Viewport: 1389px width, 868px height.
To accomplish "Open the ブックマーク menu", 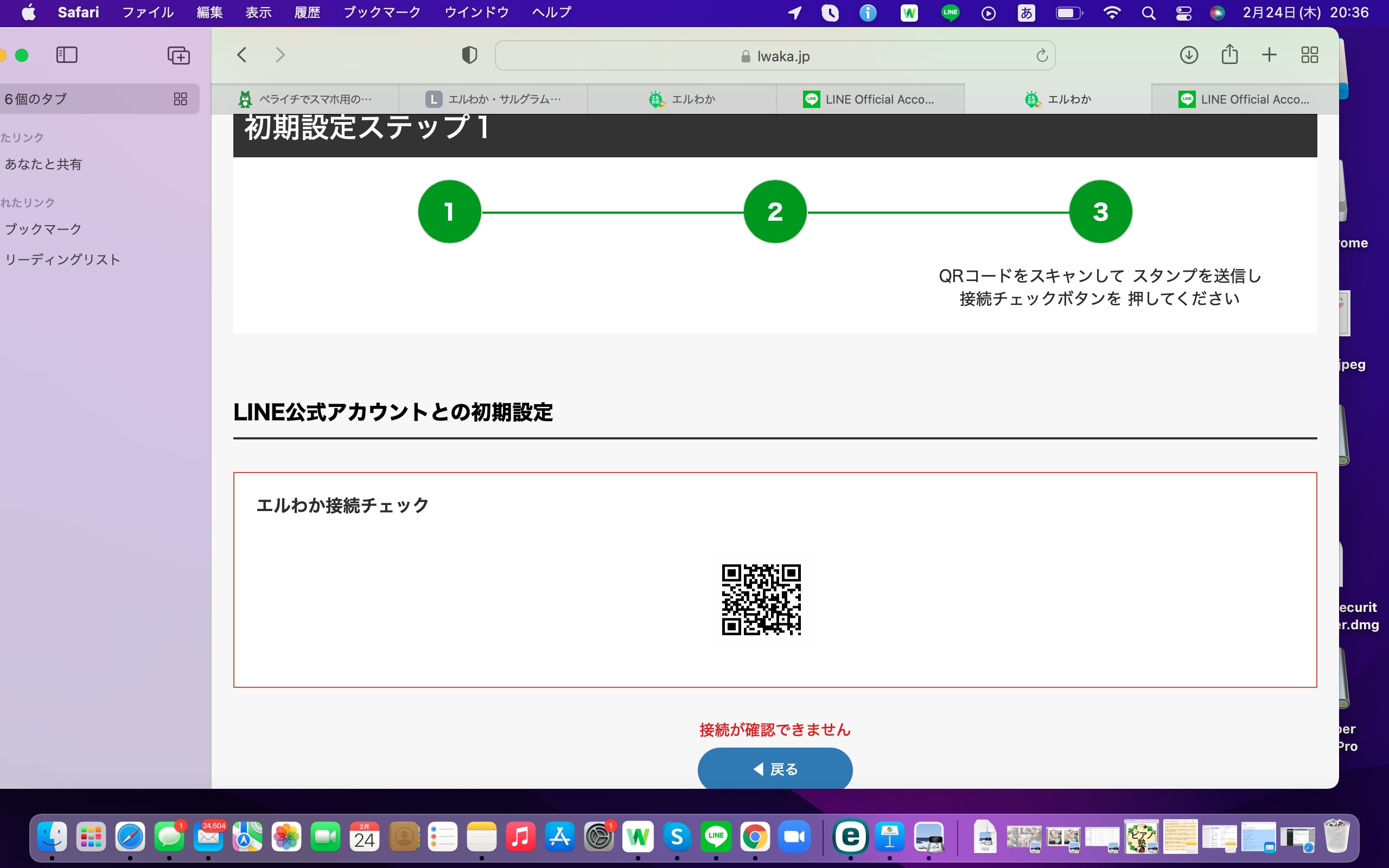I will point(381,12).
